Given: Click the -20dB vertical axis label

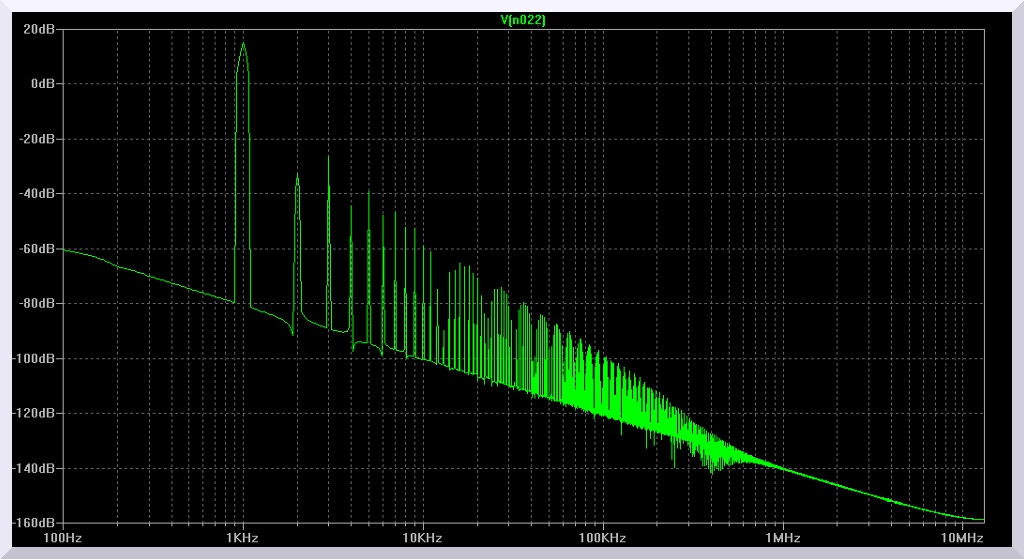Looking at the screenshot, I should point(38,139).
